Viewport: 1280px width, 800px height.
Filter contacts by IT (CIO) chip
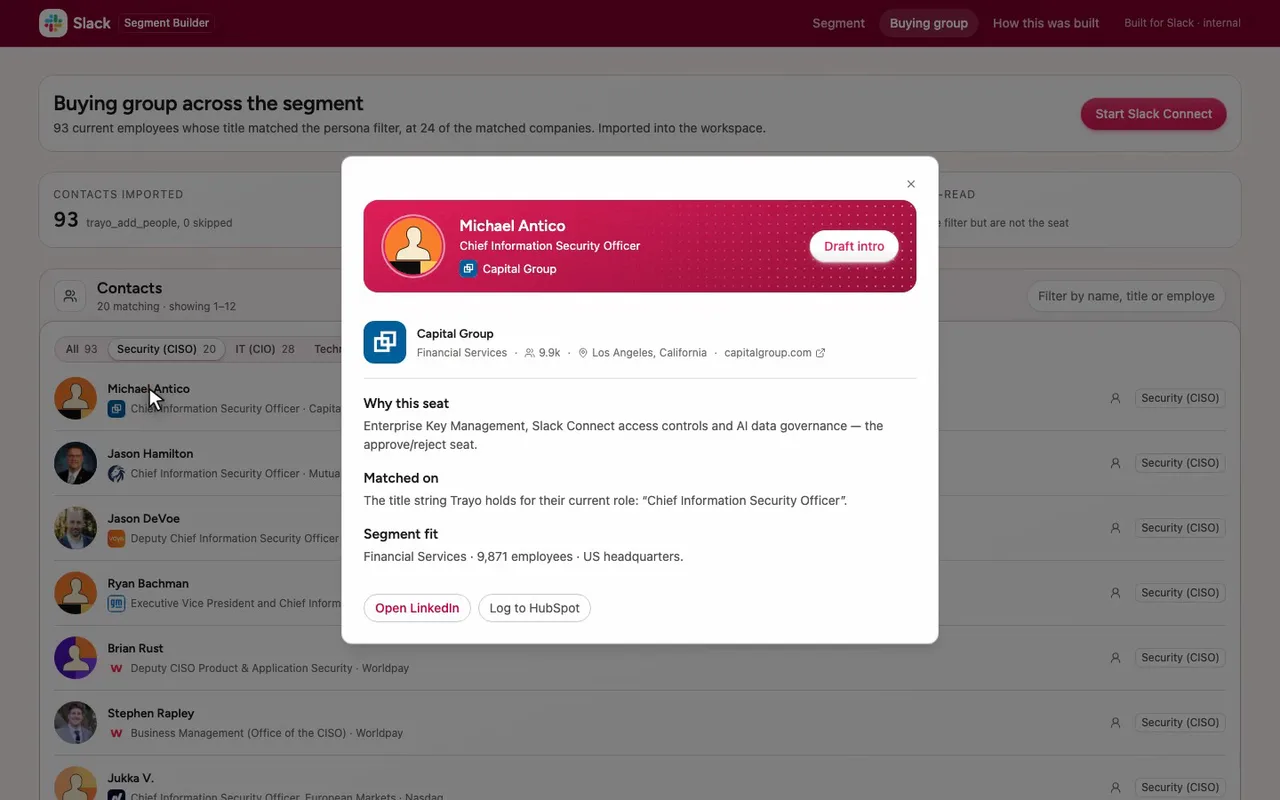[265, 349]
